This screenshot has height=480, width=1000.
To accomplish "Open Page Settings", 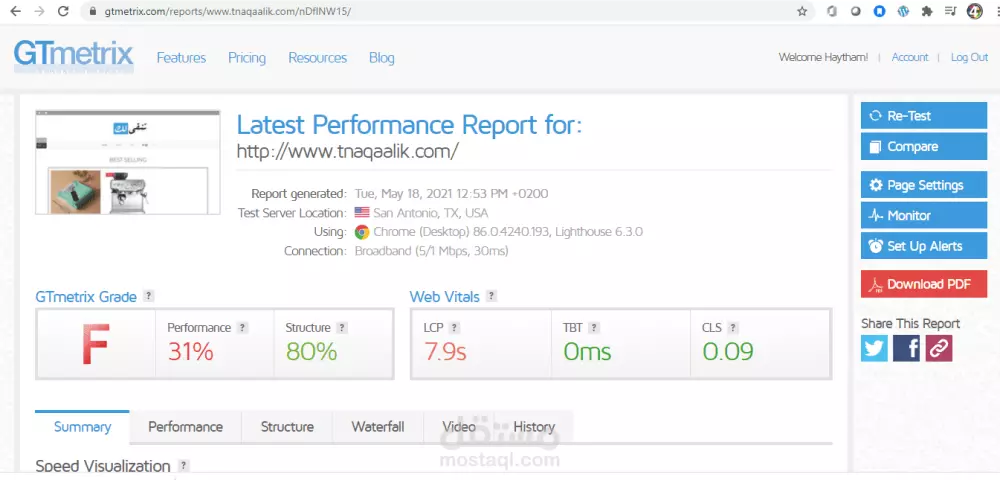I will tap(923, 185).
